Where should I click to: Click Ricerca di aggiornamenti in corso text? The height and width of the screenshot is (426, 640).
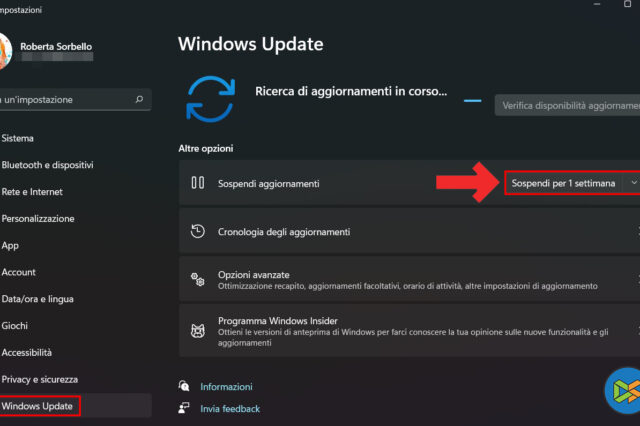(x=351, y=91)
